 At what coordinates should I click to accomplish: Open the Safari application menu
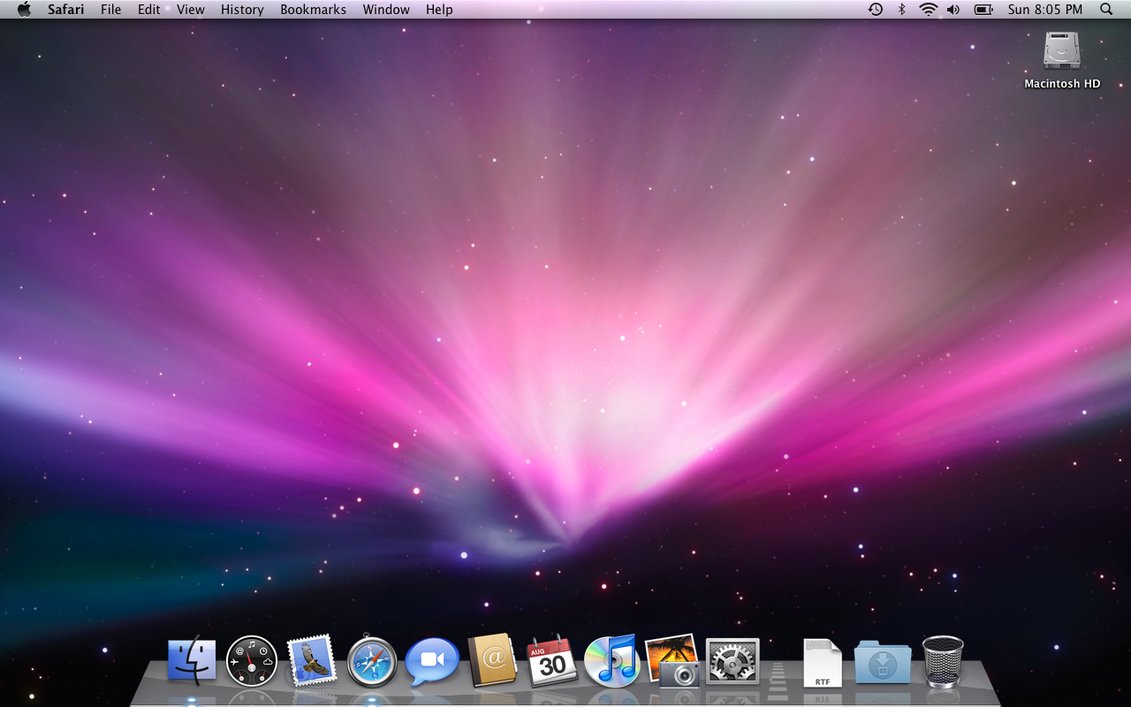[x=66, y=9]
